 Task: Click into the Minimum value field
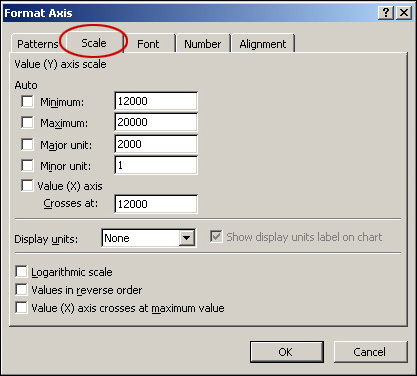(x=156, y=101)
